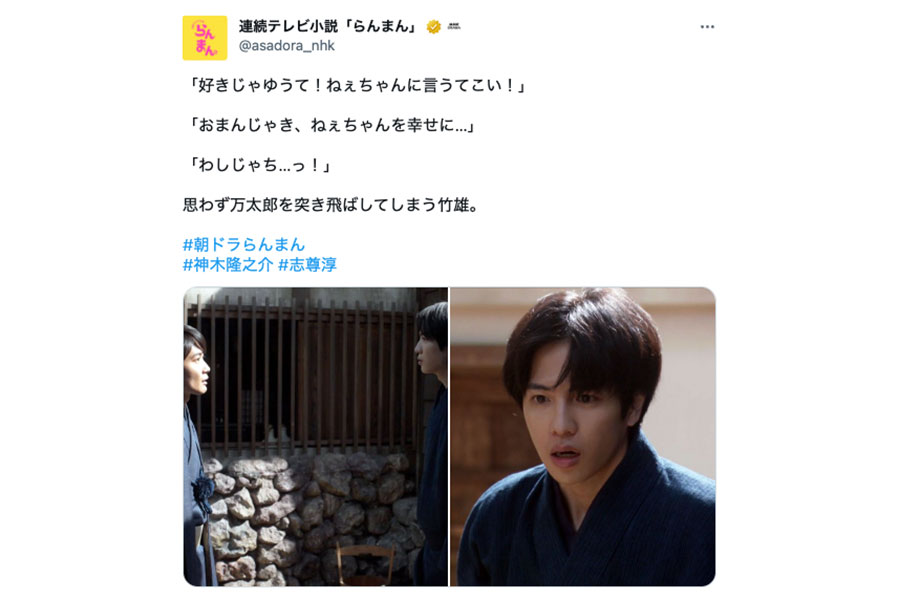Screen dimensions: 900x600
Task: Click the tweet line starting 「おまんじゃき、
Action: coord(331,125)
